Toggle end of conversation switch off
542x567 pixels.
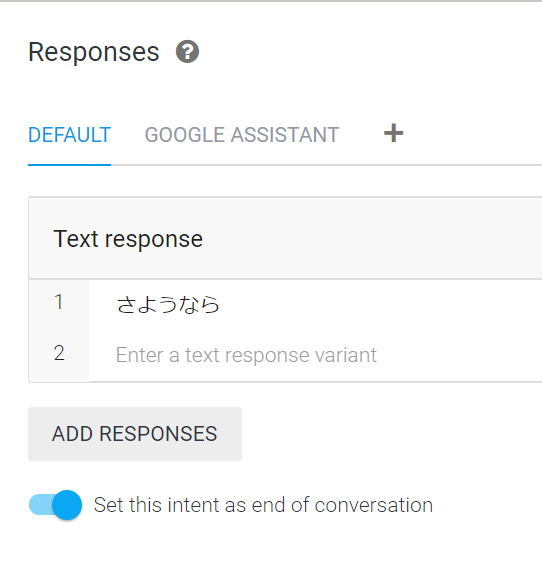tap(55, 505)
